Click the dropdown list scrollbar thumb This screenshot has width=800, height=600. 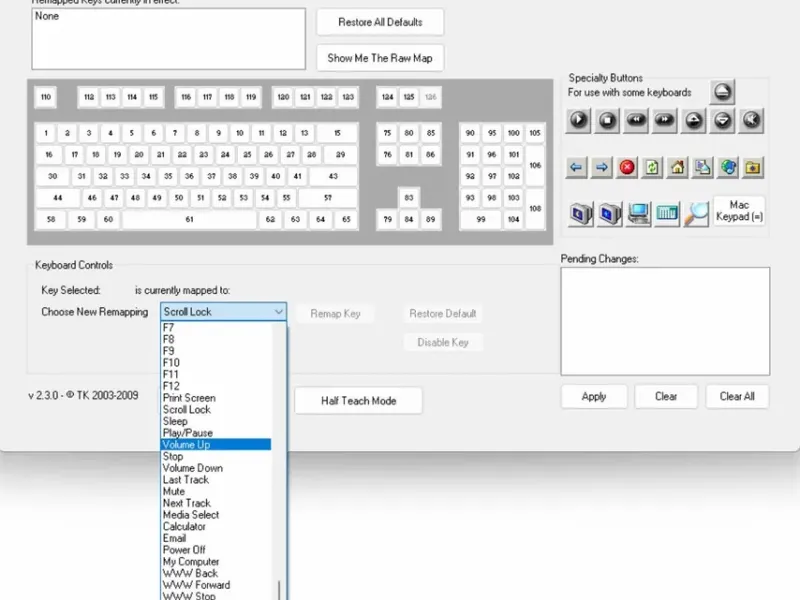click(x=279, y=590)
